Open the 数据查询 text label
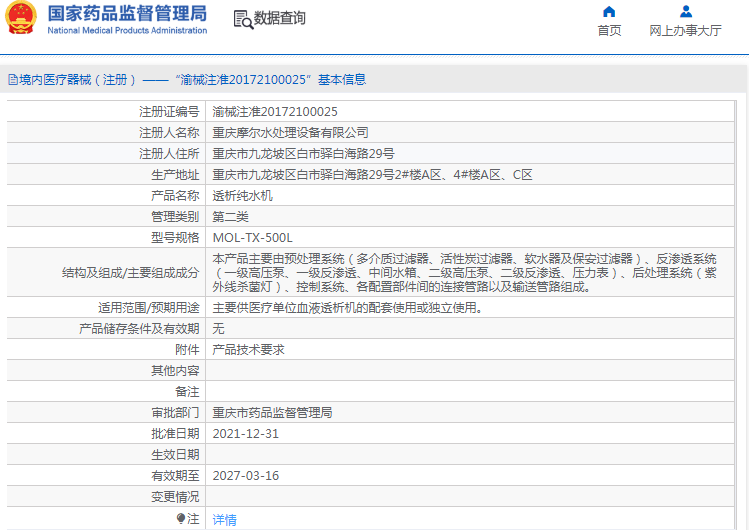 click(x=280, y=19)
